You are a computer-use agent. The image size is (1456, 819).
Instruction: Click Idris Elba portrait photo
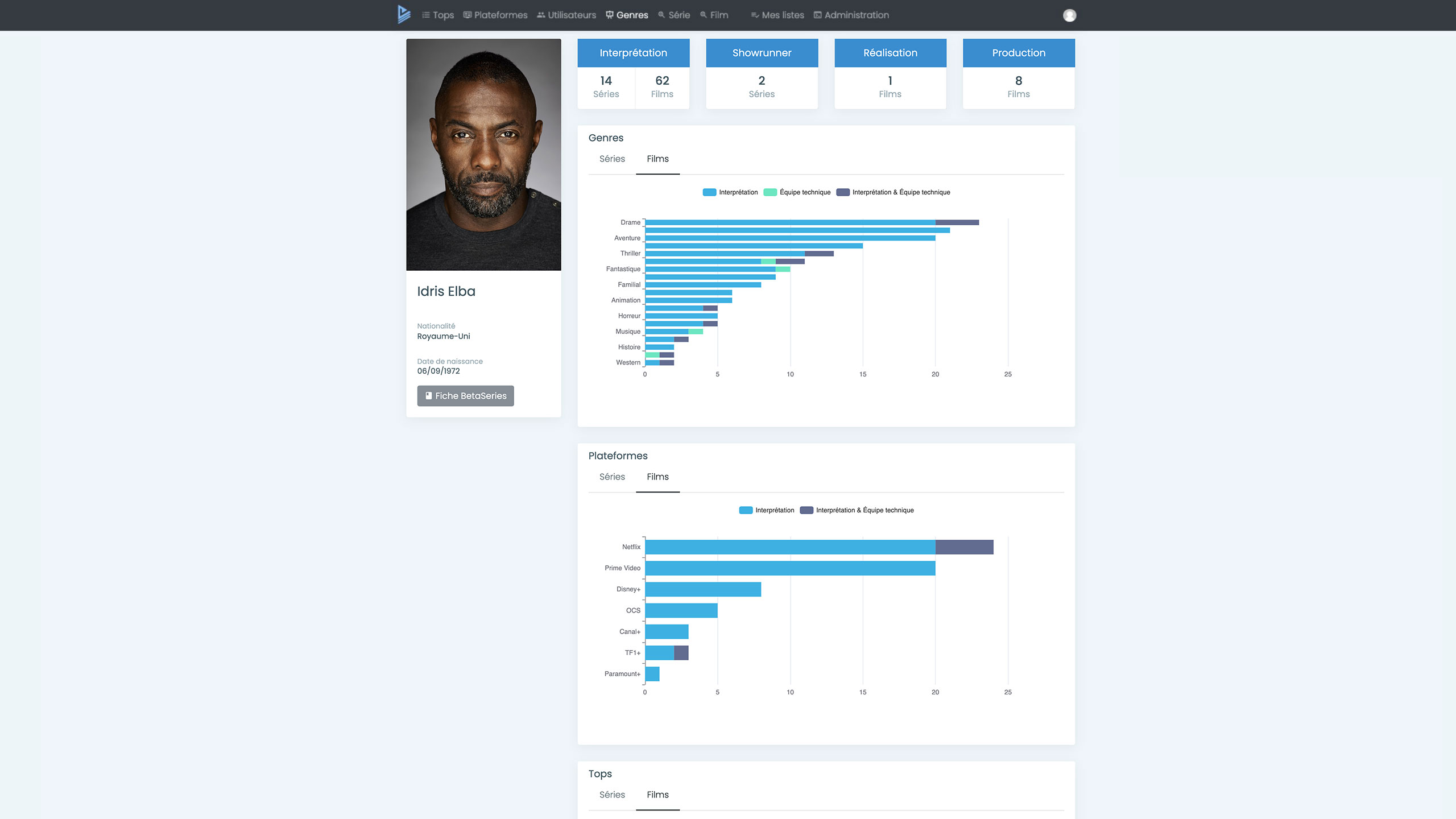[x=483, y=155]
